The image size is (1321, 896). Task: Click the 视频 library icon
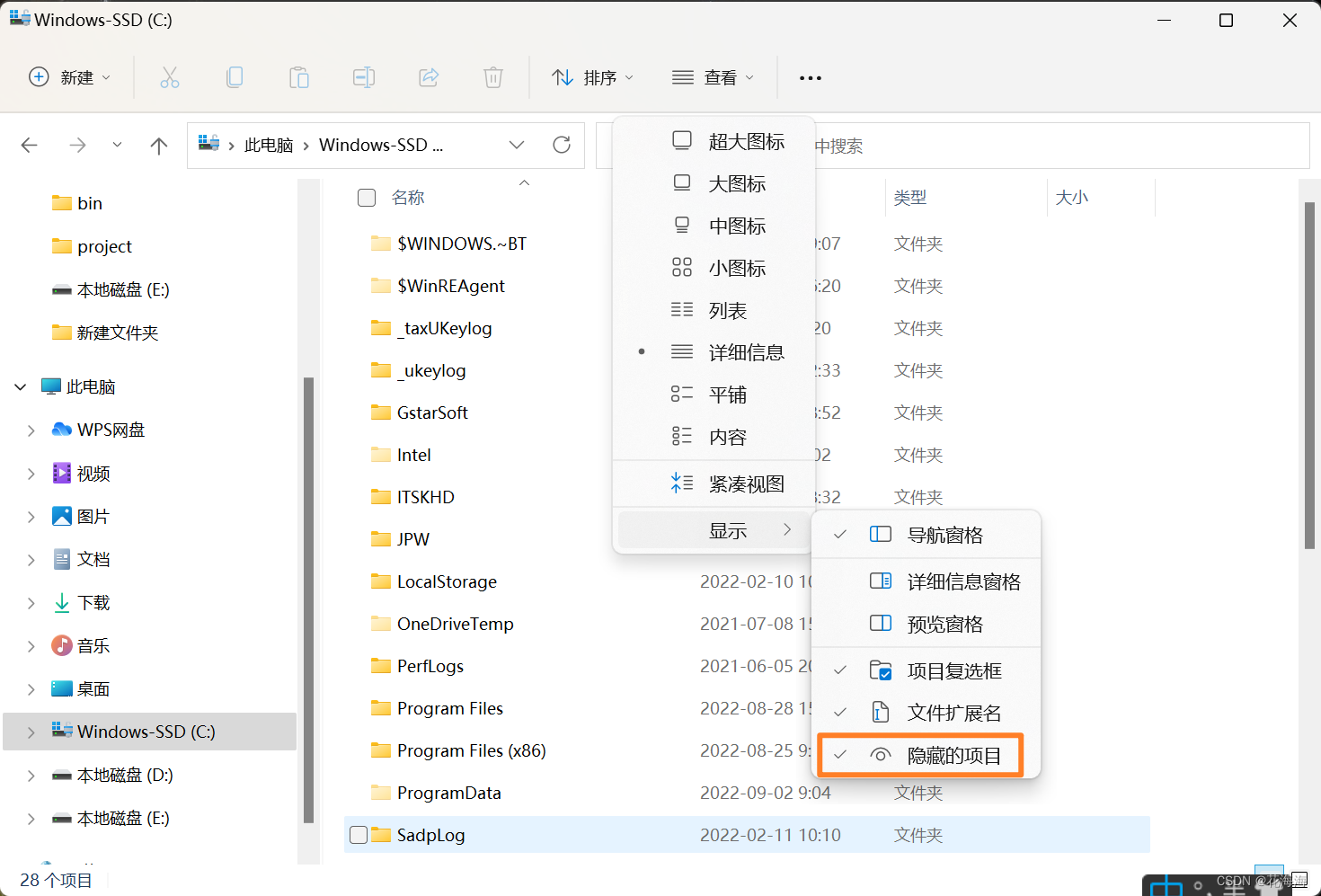tap(62, 473)
